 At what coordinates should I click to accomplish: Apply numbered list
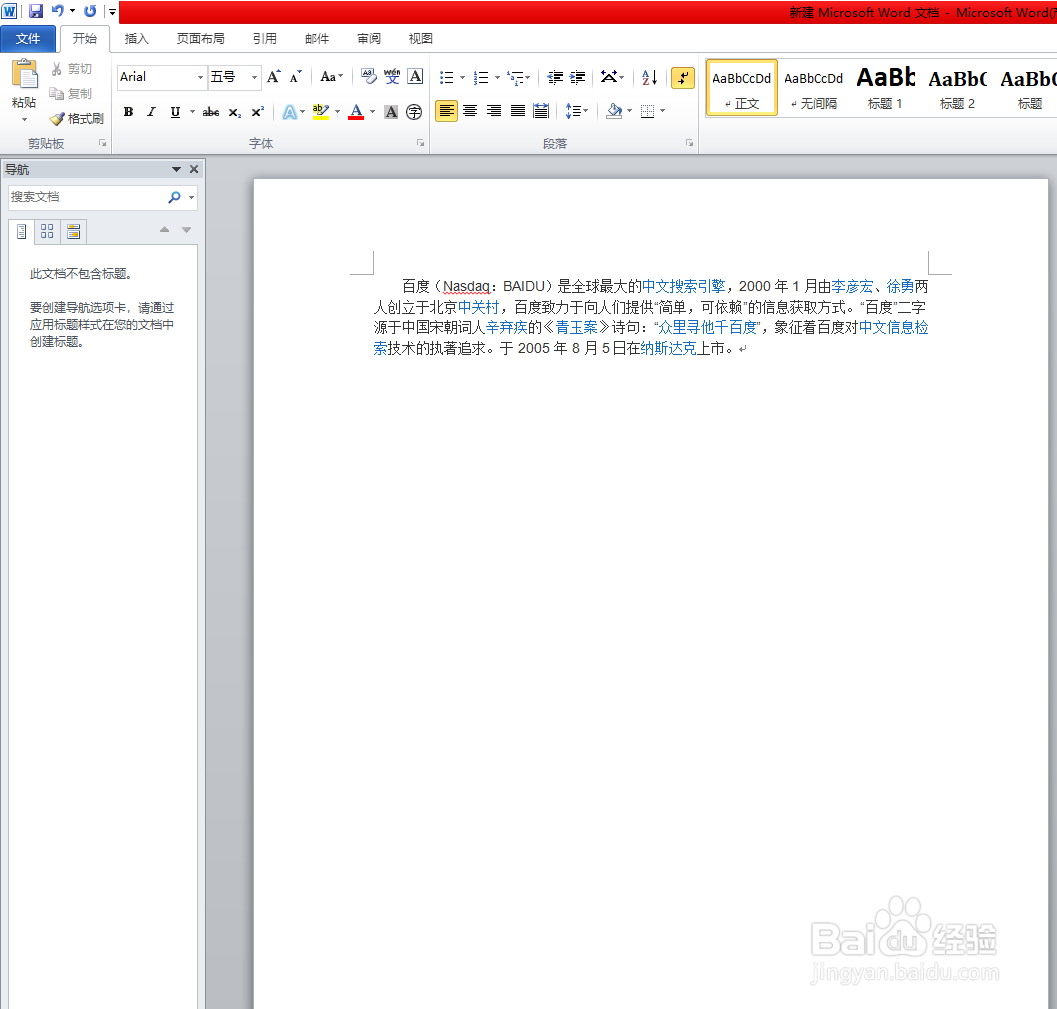481,78
